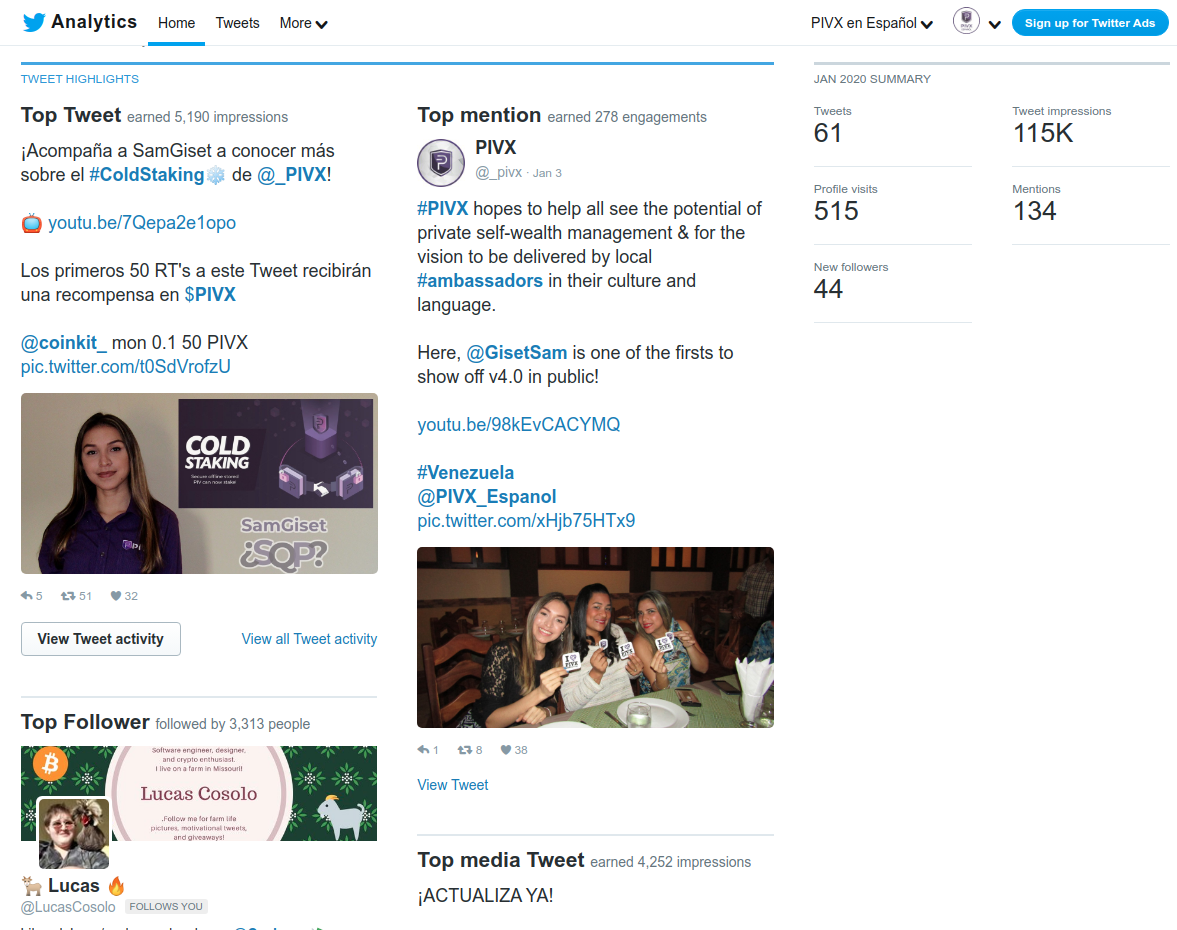This screenshot has height=930, width=1177.
Task: Click View Tweet activity button
Action: (101, 639)
